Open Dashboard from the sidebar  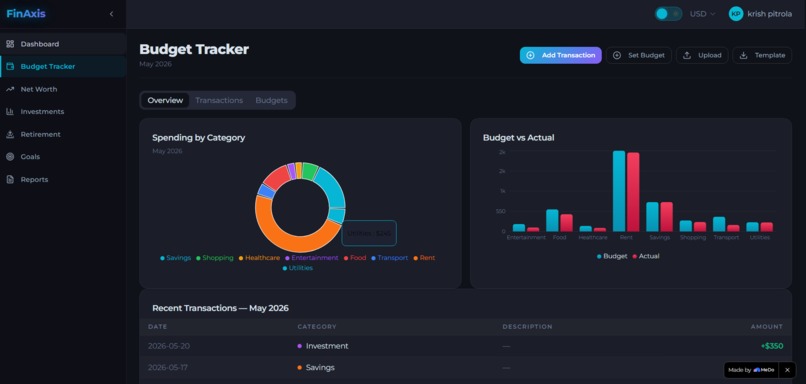(x=63, y=44)
